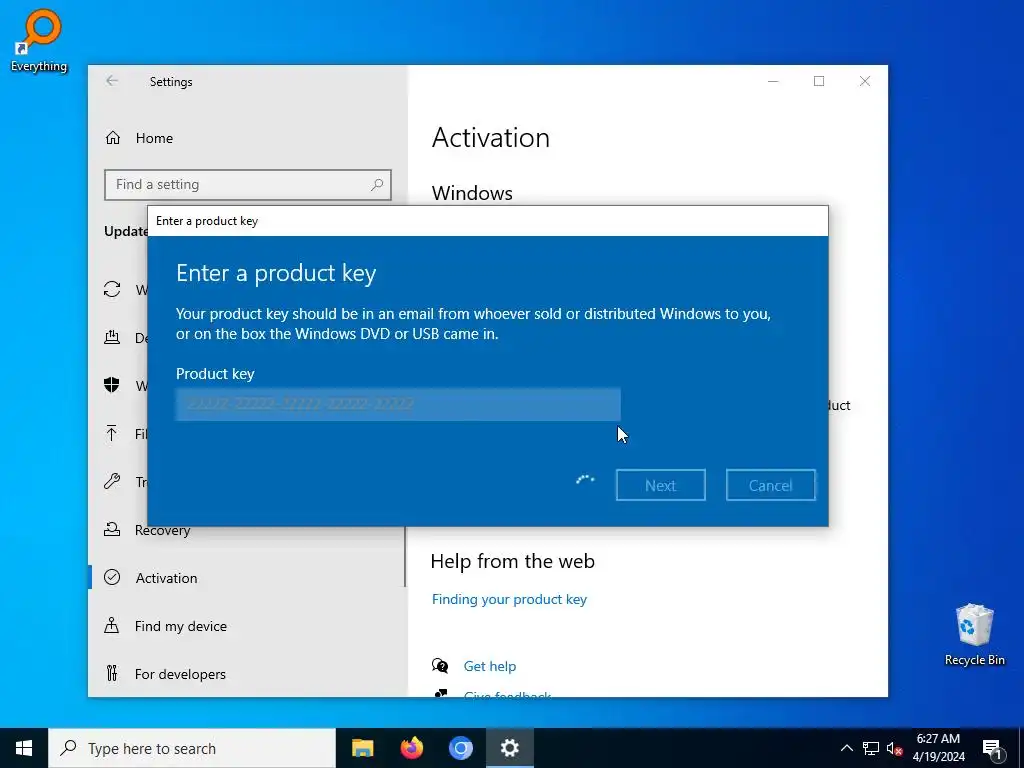Launch Chromium browser from the taskbar

point(460,748)
